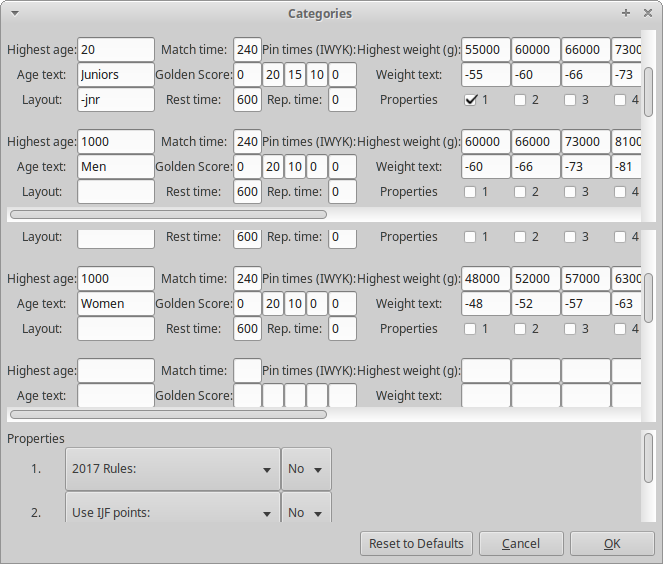Select the Highest age field containing 20
The height and width of the screenshot is (564, 663).
(x=115, y=50)
